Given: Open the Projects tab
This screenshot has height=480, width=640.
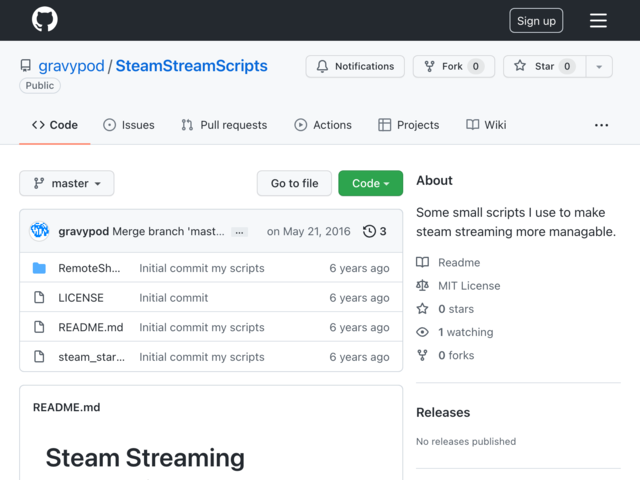Looking at the screenshot, I should [x=408, y=125].
